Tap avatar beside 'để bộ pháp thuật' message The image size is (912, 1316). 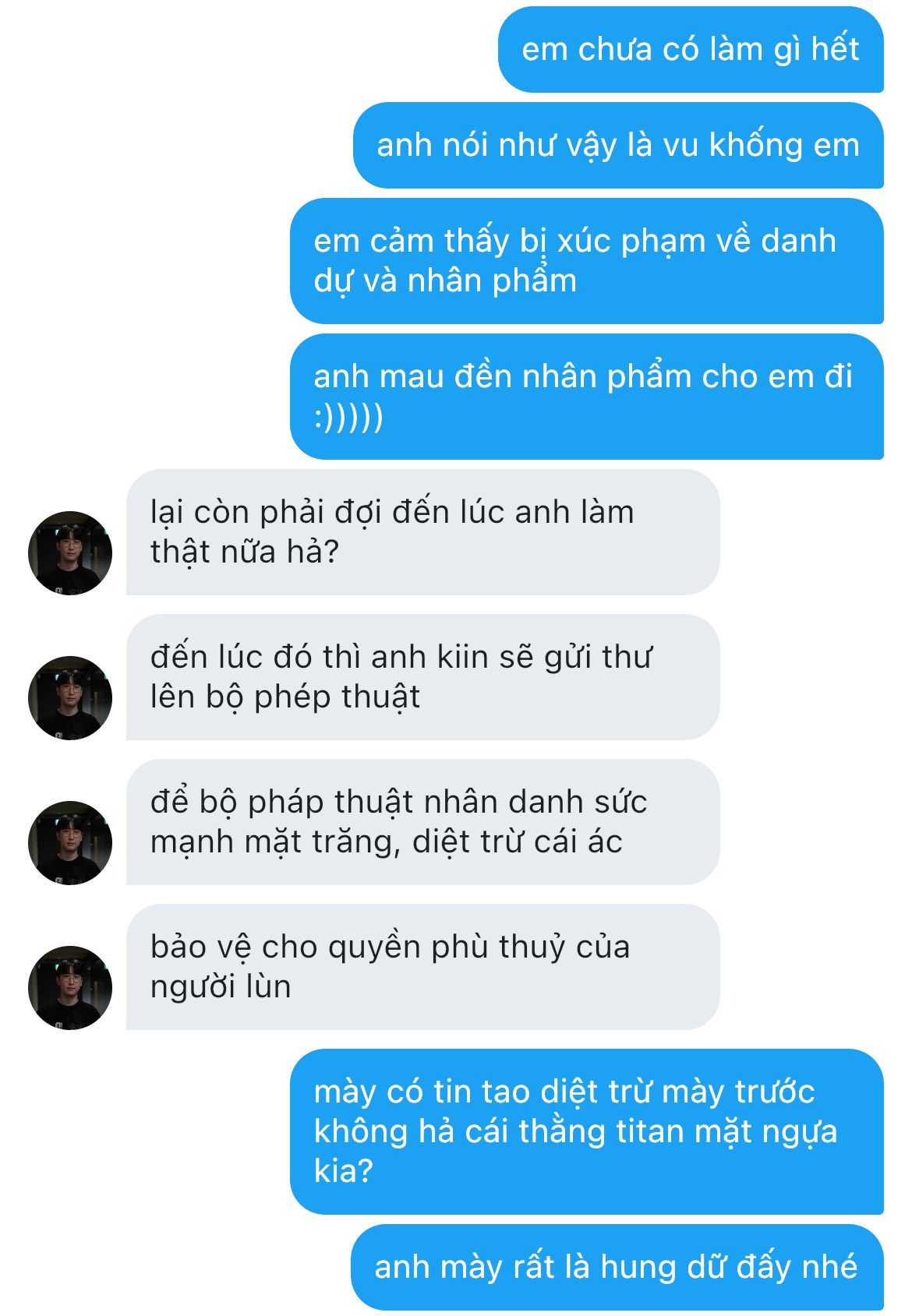tap(70, 842)
